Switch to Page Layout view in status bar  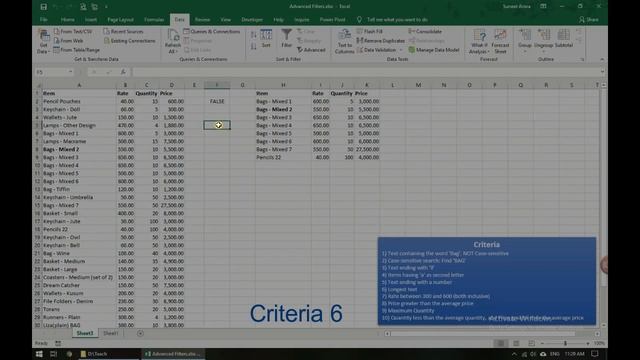tap(516, 343)
